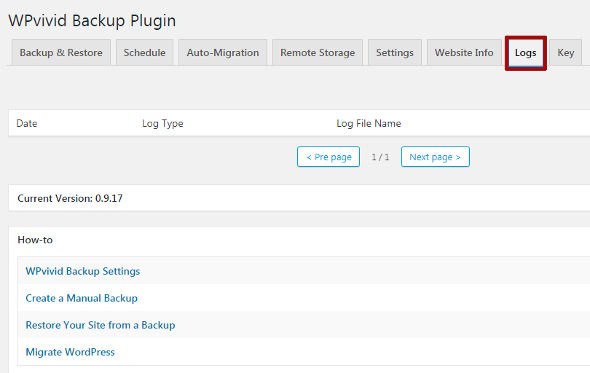Image resolution: width=590 pixels, height=373 pixels.
Task: Click the Current Version: 0.9.17 text
Action: pyautogui.click(x=70, y=198)
